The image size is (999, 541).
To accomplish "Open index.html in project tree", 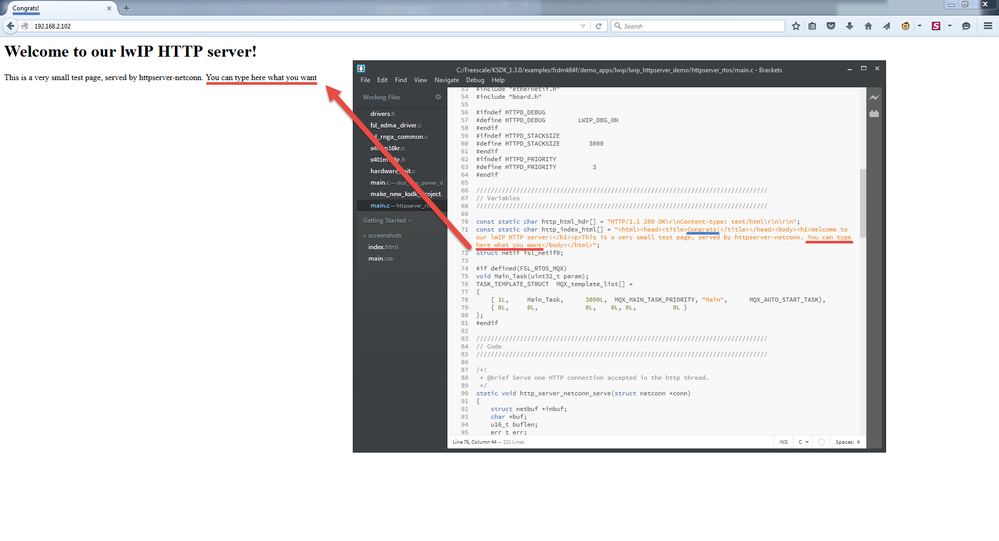I will (383, 247).
